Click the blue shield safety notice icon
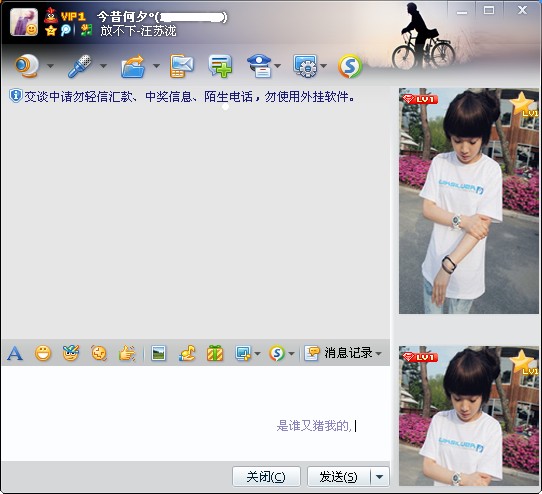 tap(16, 96)
